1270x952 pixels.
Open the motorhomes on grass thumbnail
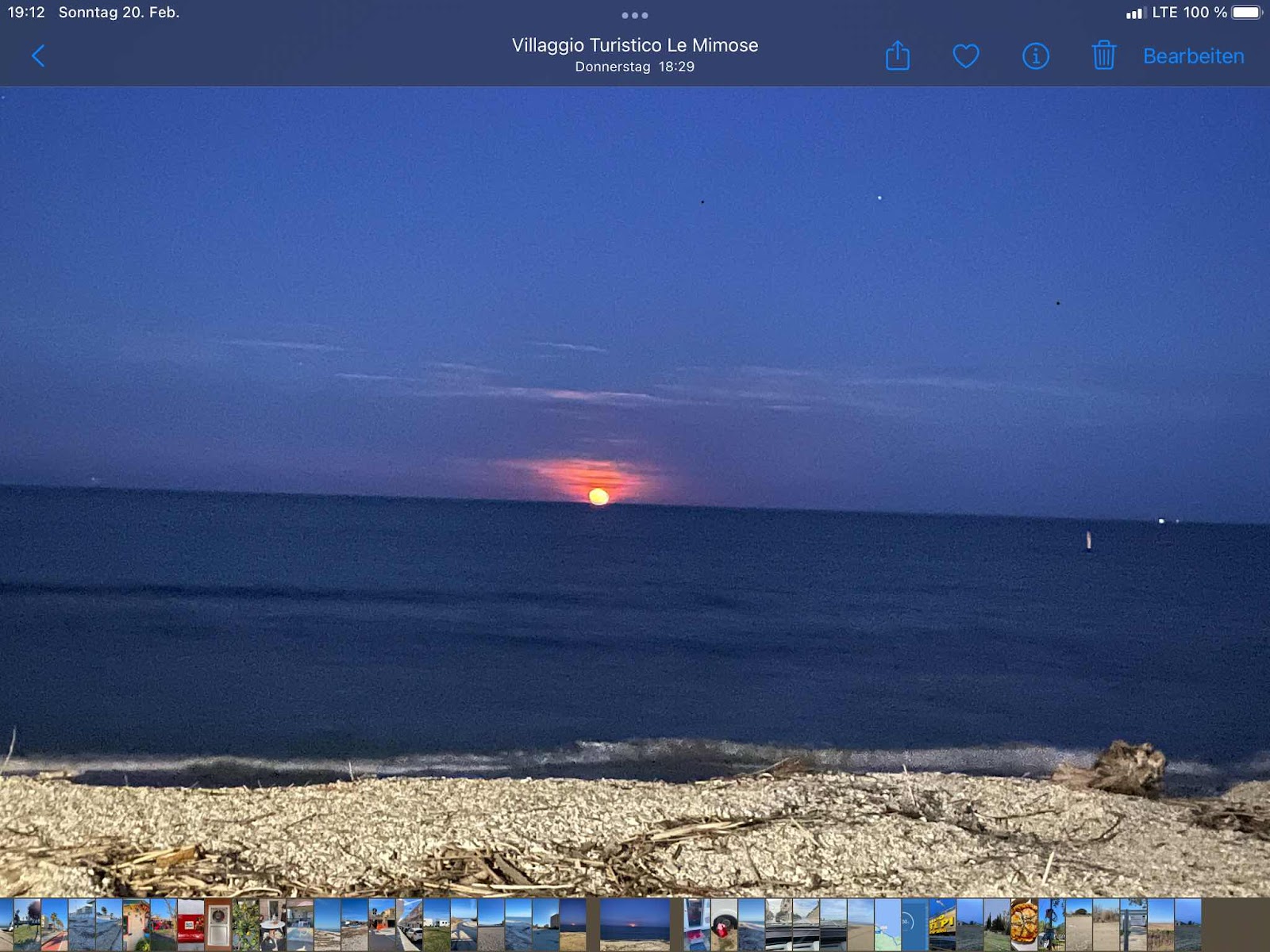click(x=437, y=924)
